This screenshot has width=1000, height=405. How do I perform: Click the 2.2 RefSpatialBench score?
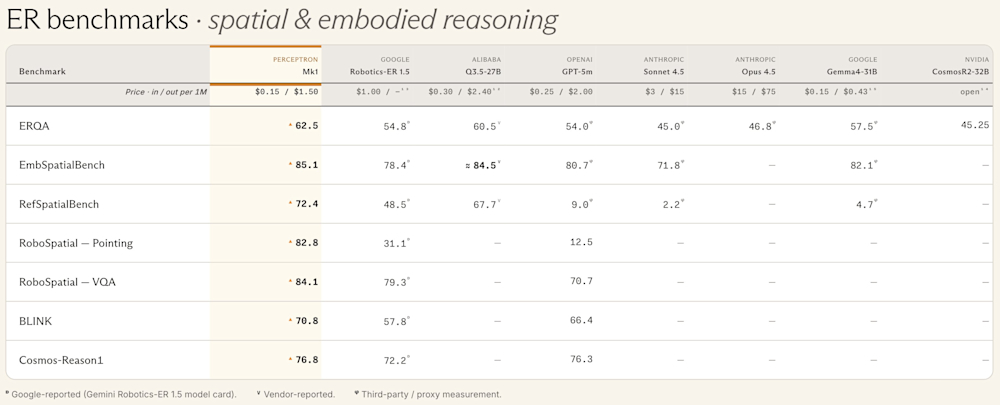[673, 204]
